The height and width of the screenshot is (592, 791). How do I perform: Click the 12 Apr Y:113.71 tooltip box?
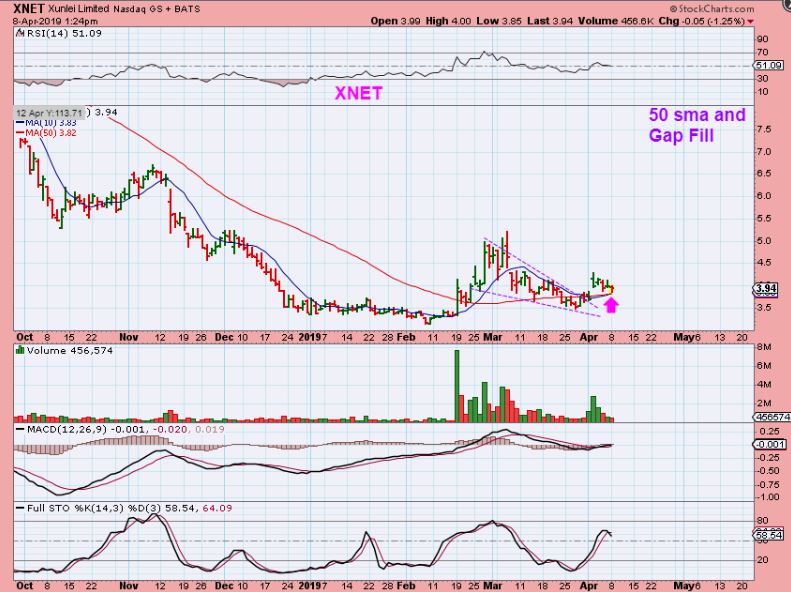coord(49,112)
